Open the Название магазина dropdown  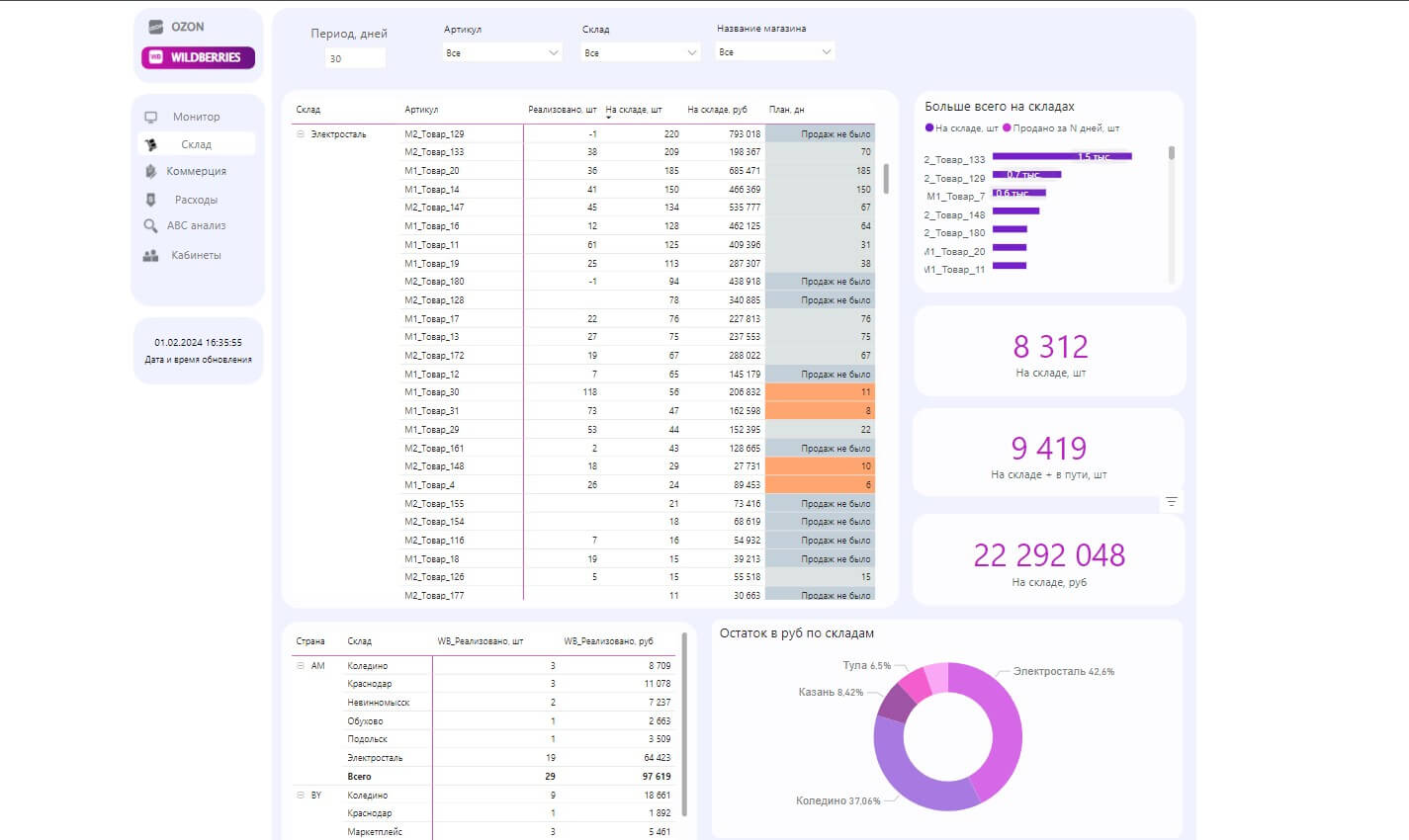775,51
